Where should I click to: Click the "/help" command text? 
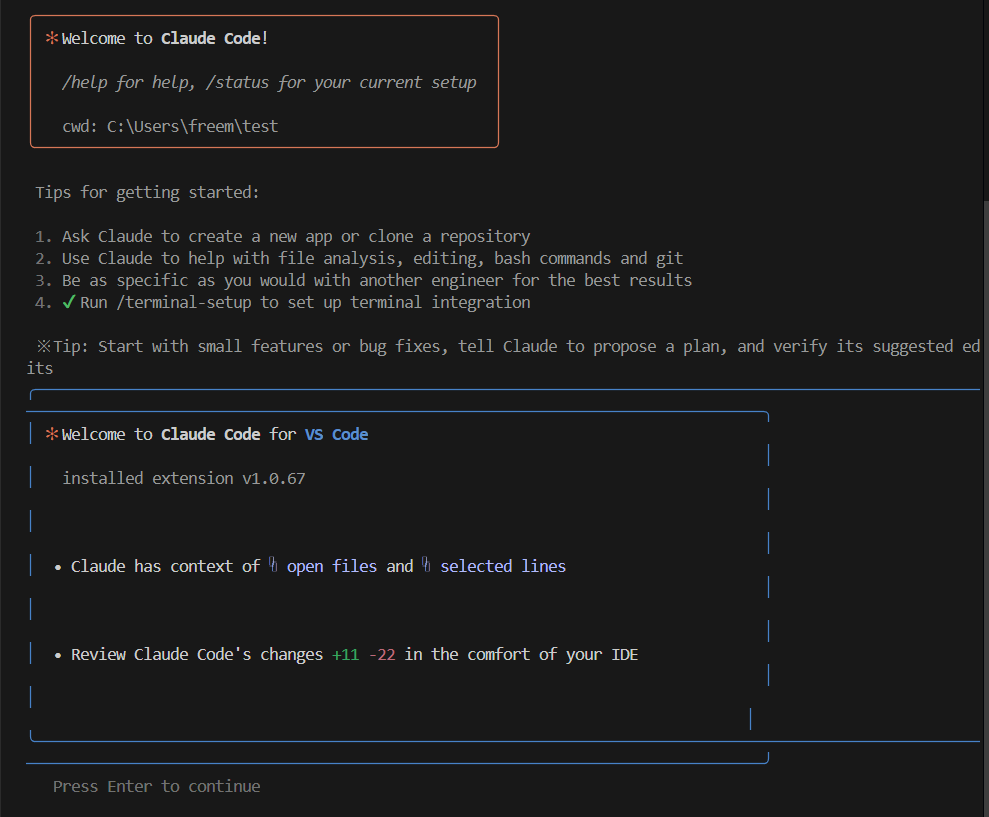(x=85, y=83)
